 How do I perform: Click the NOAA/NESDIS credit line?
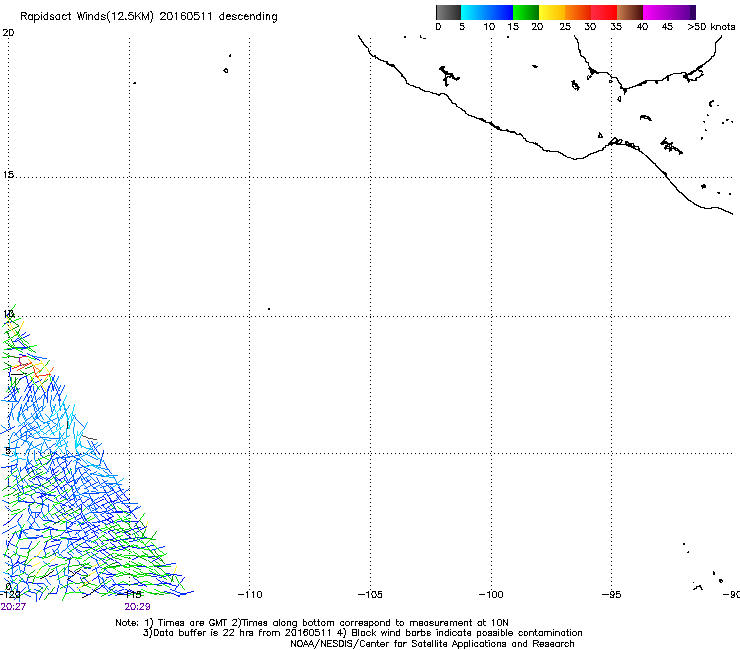coord(432,644)
